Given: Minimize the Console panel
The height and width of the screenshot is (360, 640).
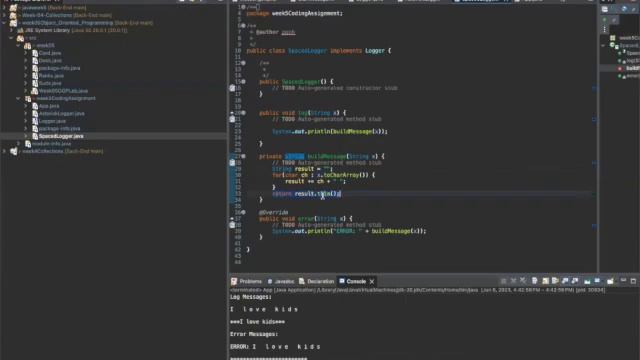Looking at the screenshot, I should pyautogui.click(x=623, y=281).
